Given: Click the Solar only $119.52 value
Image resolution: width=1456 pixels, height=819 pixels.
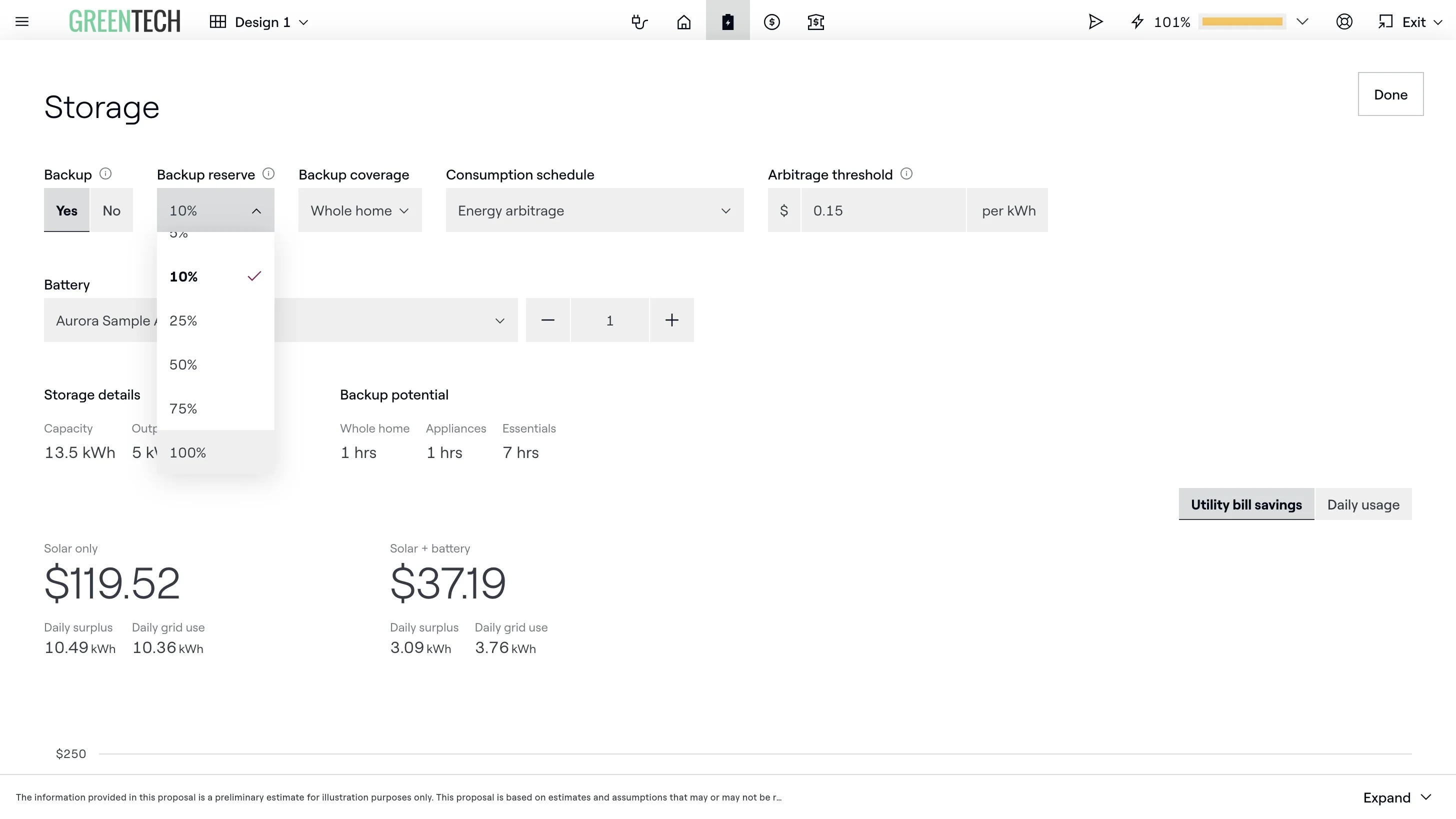Looking at the screenshot, I should tap(112, 582).
